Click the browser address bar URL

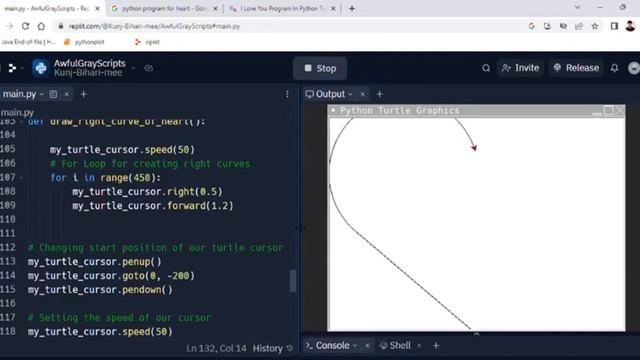coord(154,26)
